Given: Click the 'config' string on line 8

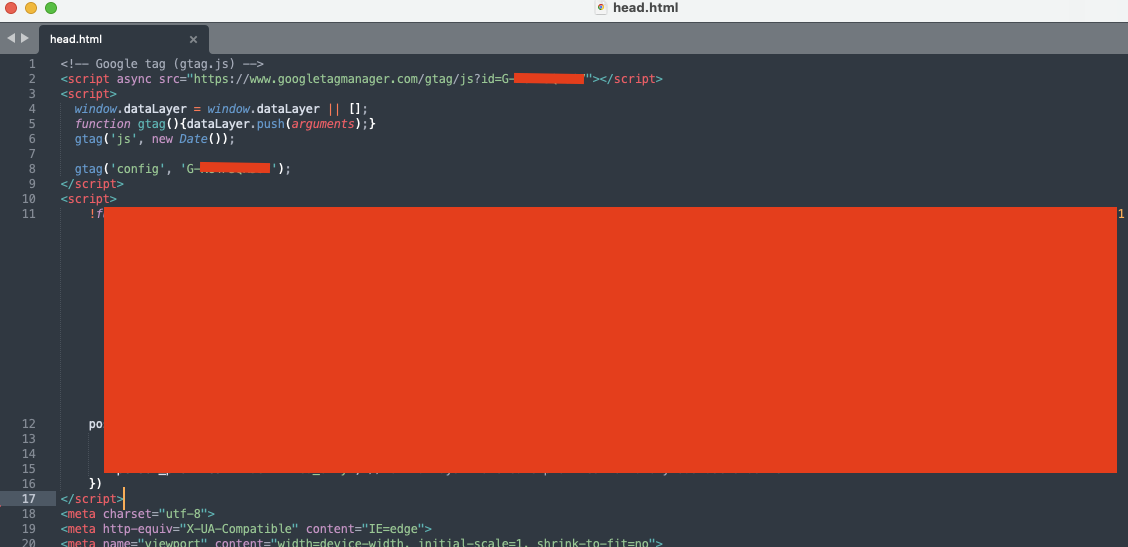Looking at the screenshot, I should (138, 168).
